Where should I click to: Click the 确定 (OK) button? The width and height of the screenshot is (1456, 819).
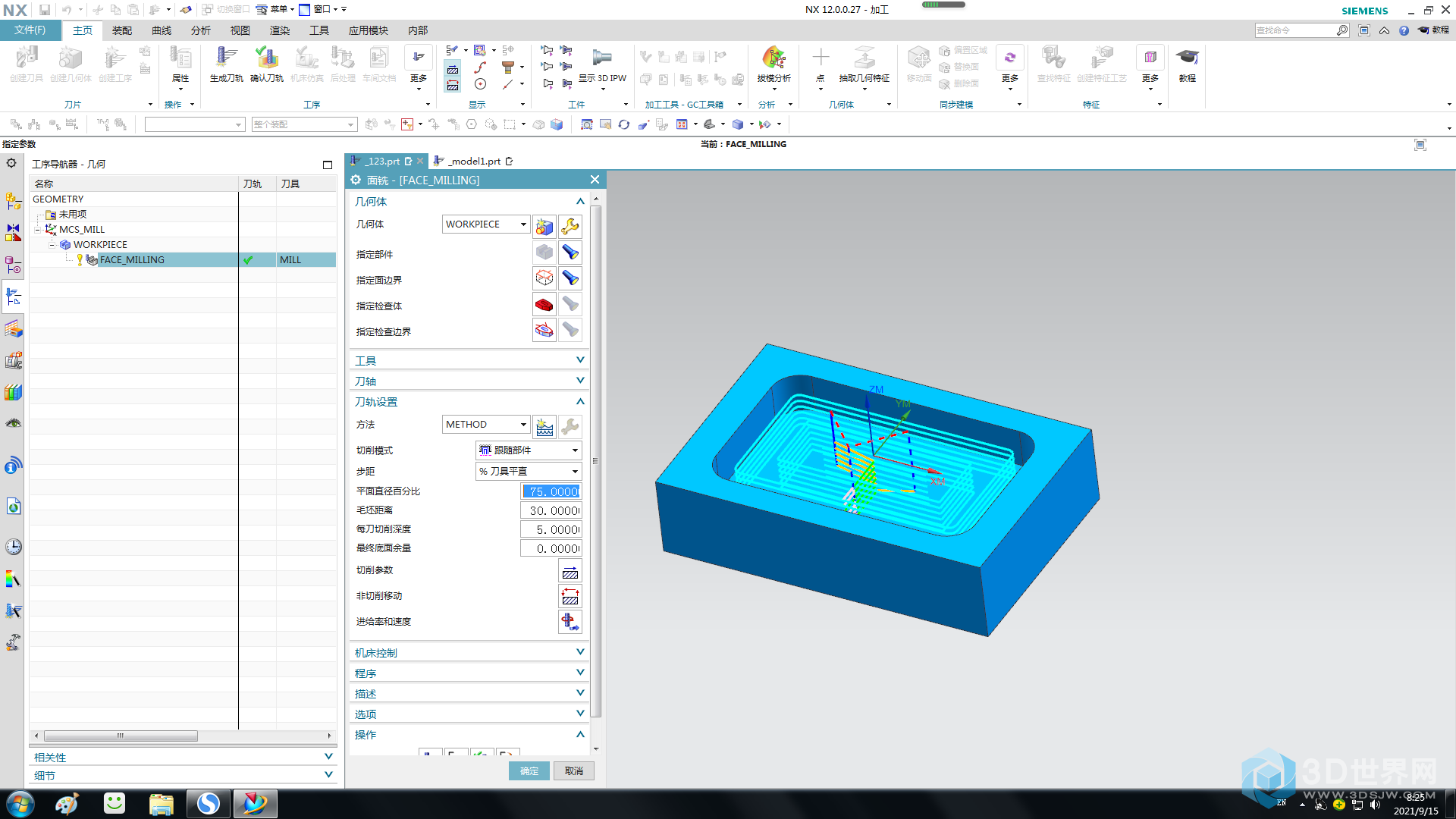click(x=529, y=771)
